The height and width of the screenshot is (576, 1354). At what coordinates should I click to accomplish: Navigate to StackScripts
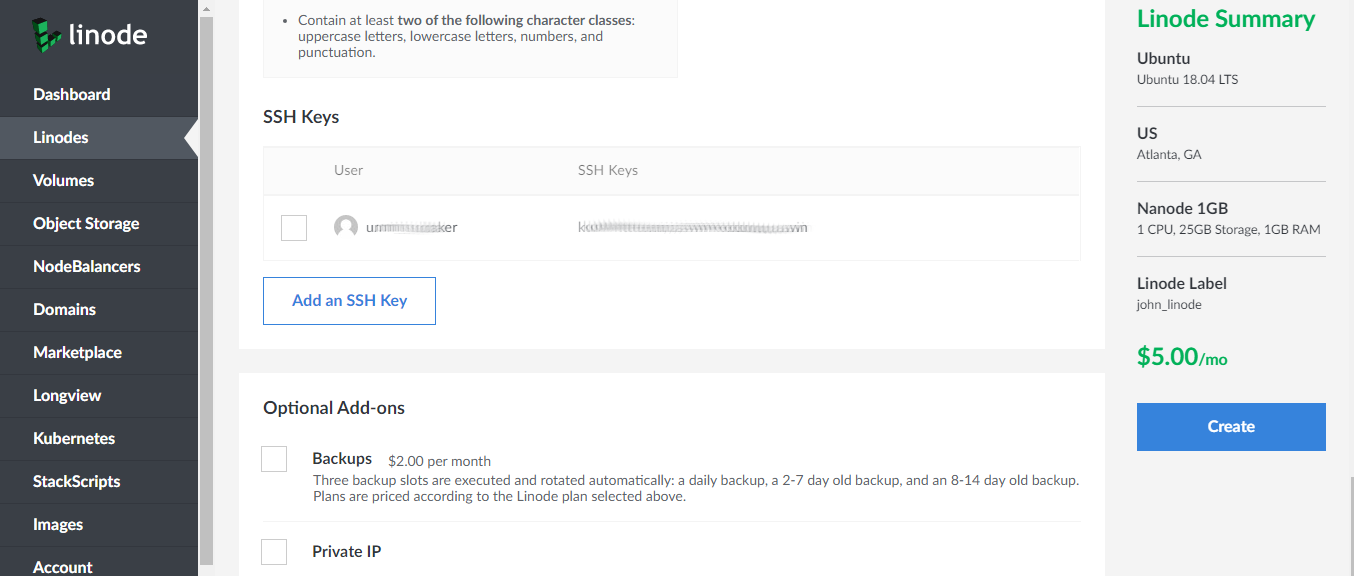coord(77,482)
